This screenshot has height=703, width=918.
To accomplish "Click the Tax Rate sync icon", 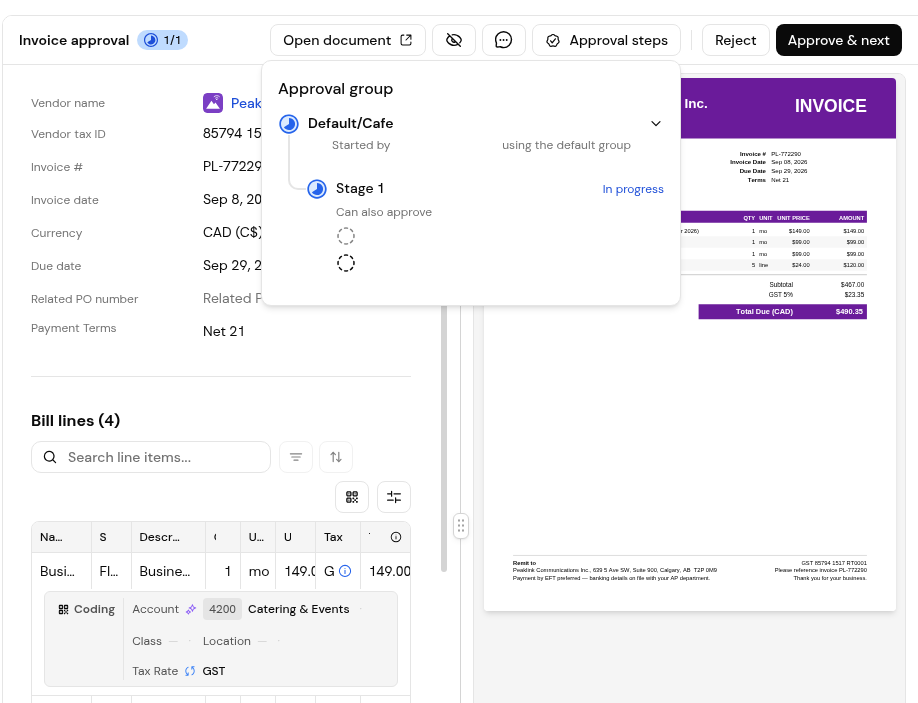I will [190, 671].
